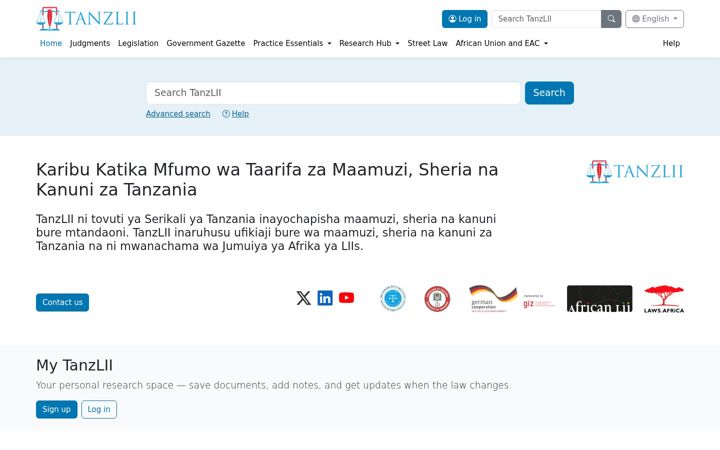Open Help in the navigation bar
The width and height of the screenshot is (720, 450).
(x=671, y=43)
